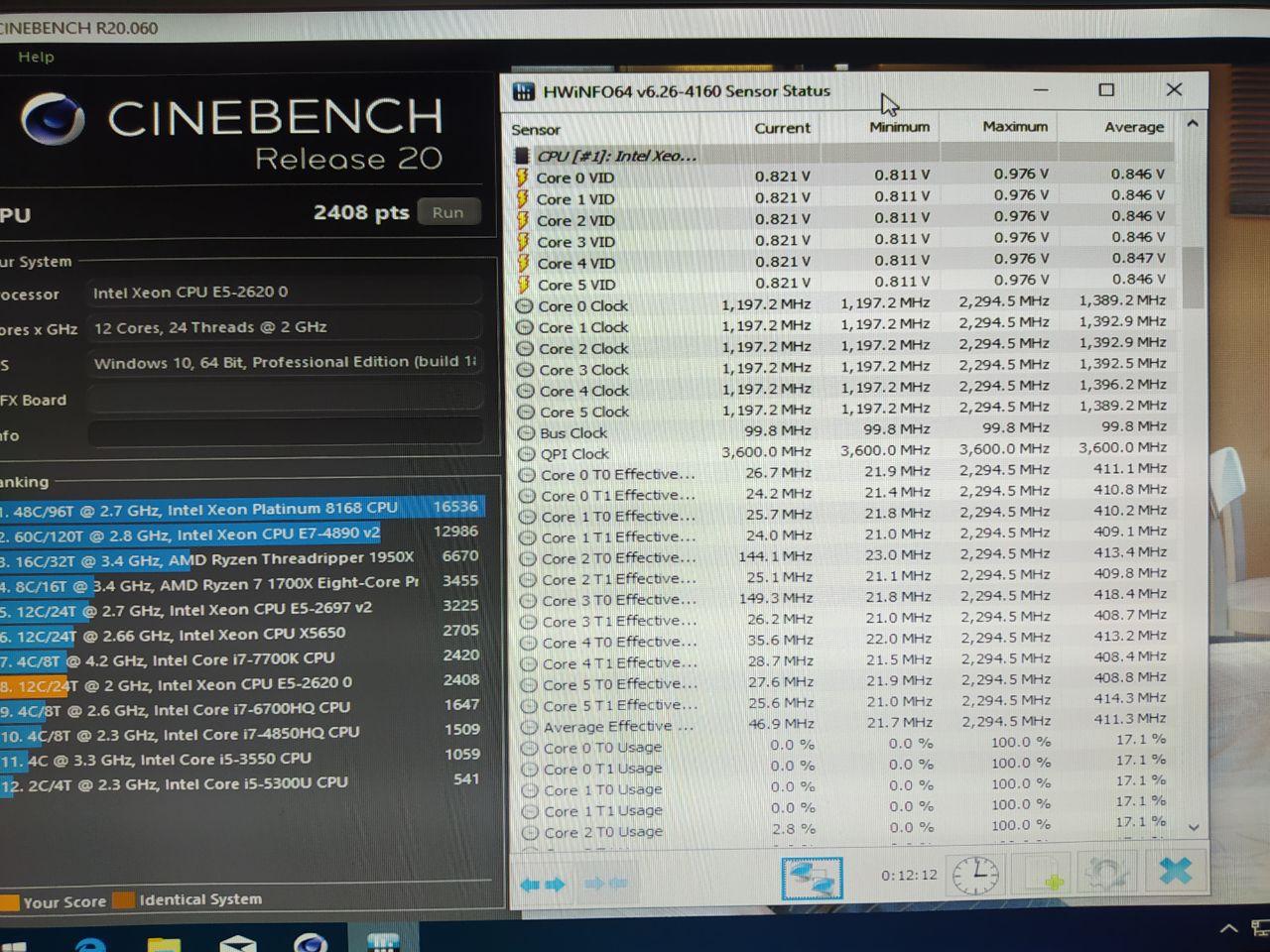
Task: Click the clock icon beside Core 0 Clock
Action: [x=525, y=305]
